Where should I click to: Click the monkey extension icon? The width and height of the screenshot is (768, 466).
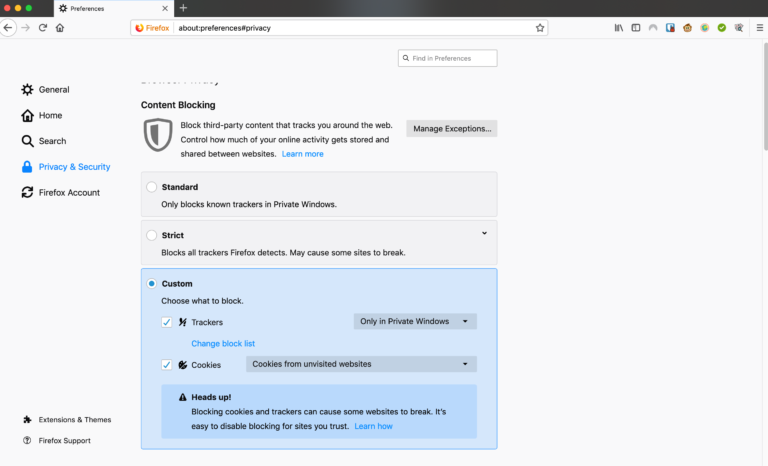(x=687, y=28)
